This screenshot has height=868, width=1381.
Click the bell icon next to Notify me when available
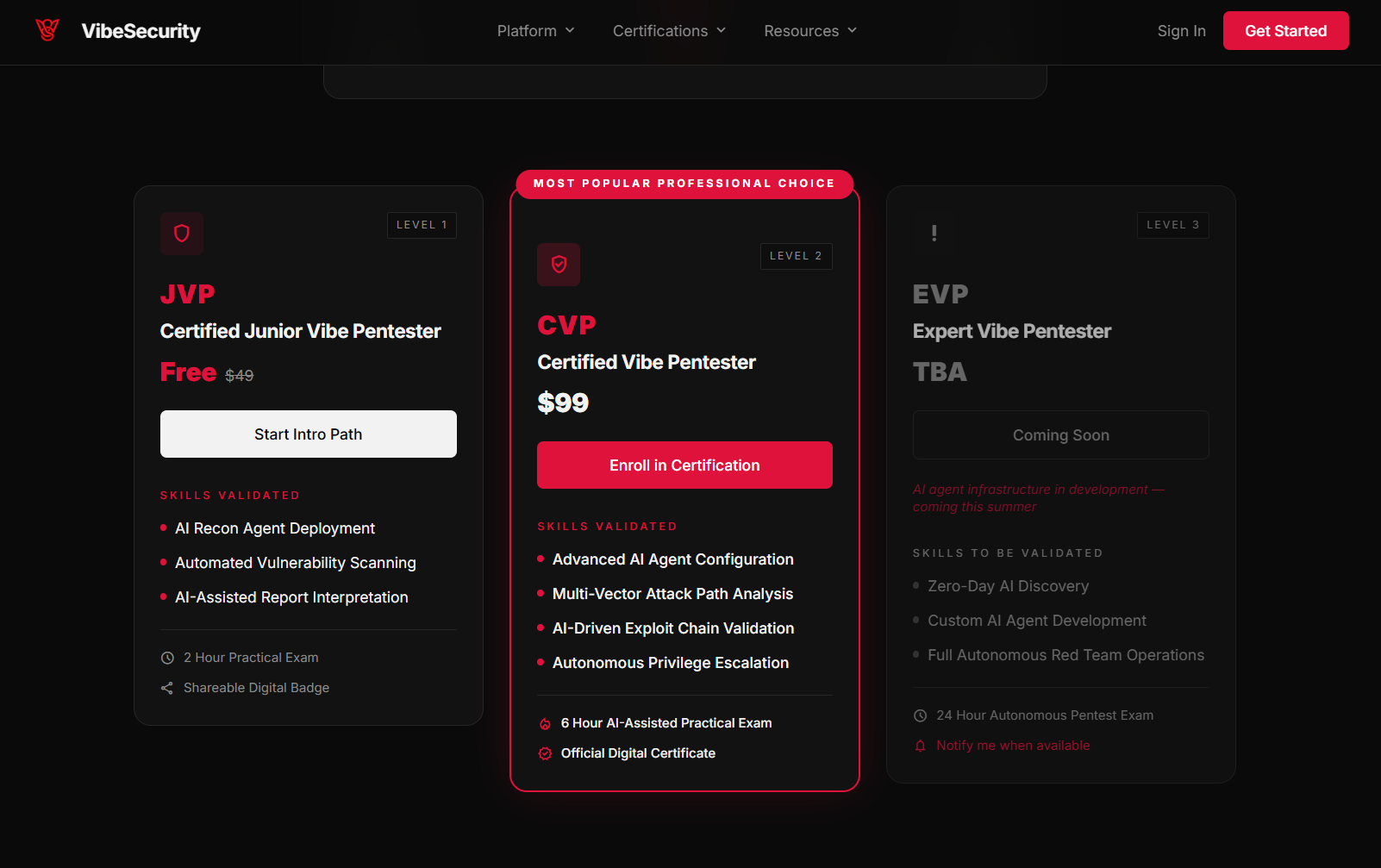[920, 746]
